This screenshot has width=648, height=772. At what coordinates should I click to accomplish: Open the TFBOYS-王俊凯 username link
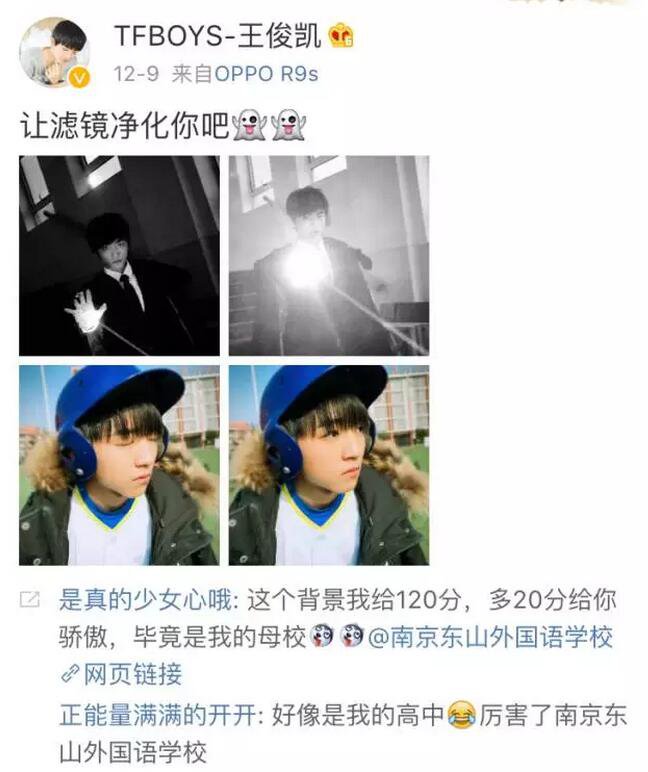217,35
